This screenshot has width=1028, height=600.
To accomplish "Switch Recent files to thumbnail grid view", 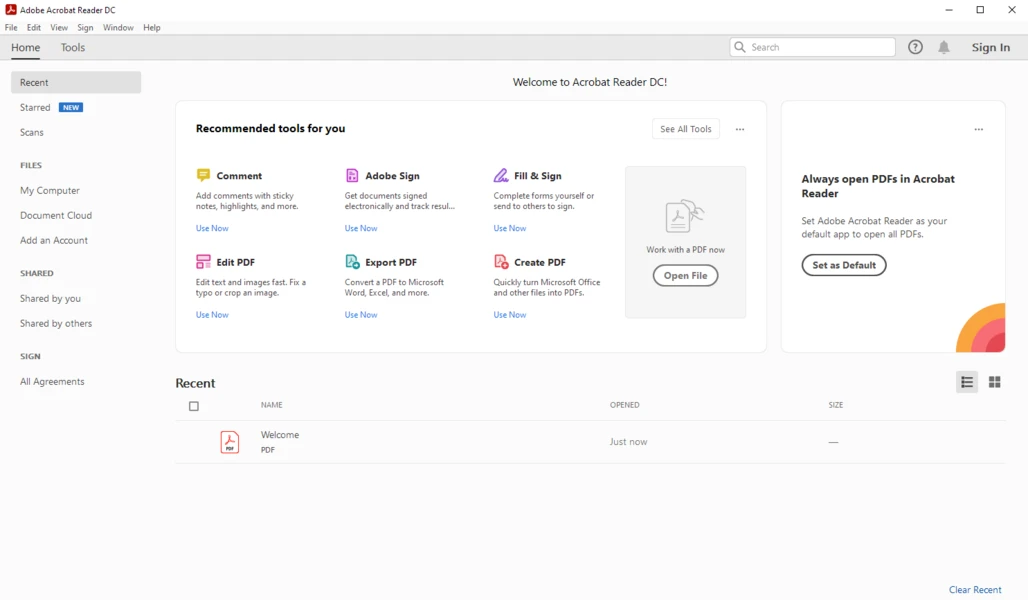I will 995,382.
